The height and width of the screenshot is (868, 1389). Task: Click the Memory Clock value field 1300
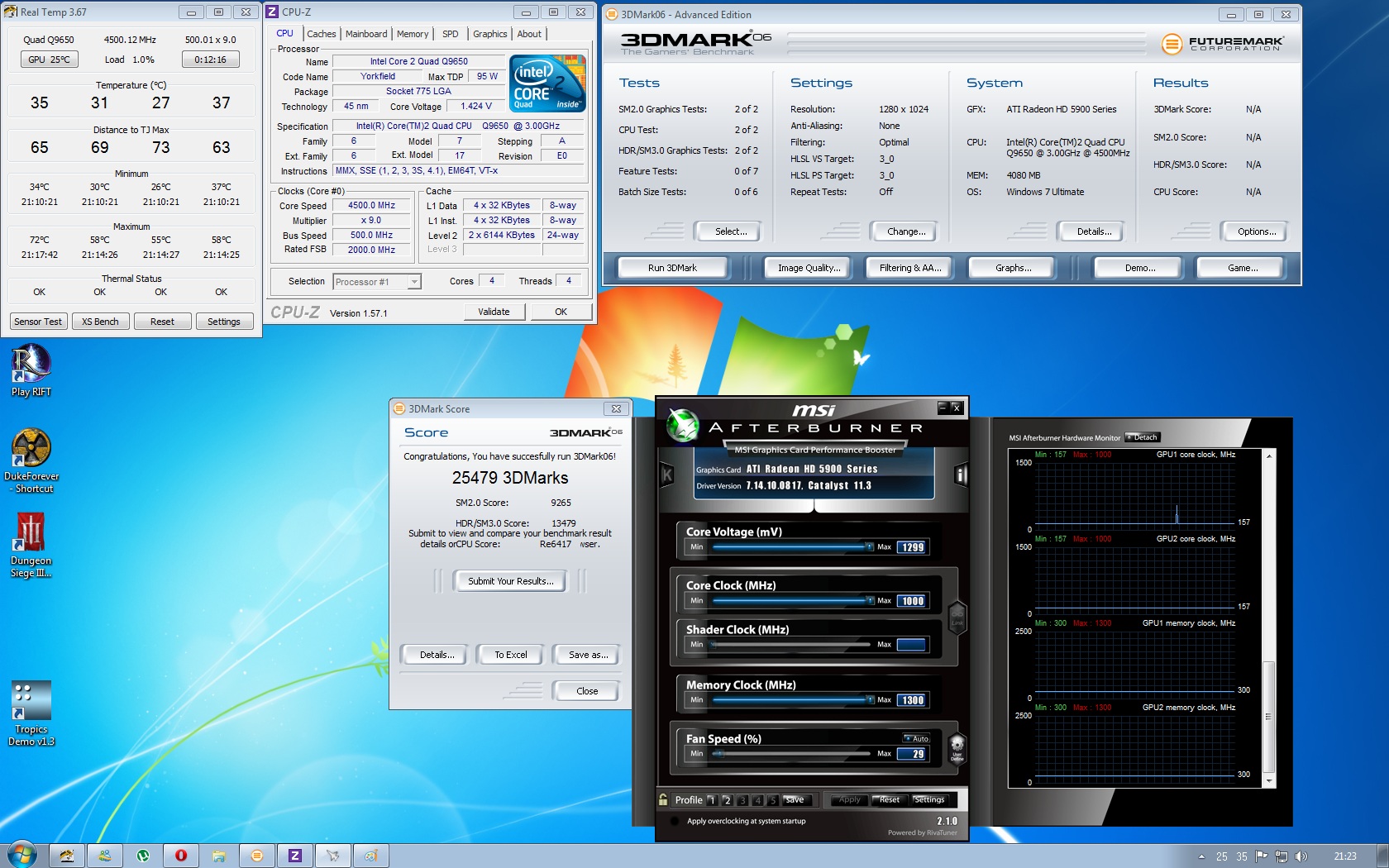[912, 700]
